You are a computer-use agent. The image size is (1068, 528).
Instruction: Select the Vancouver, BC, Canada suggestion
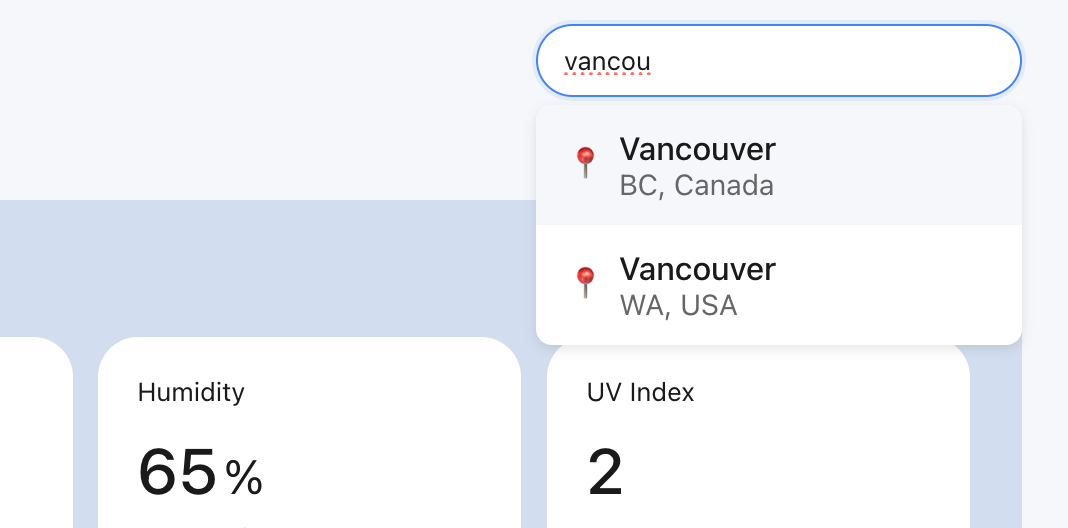[x=779, y=166]
